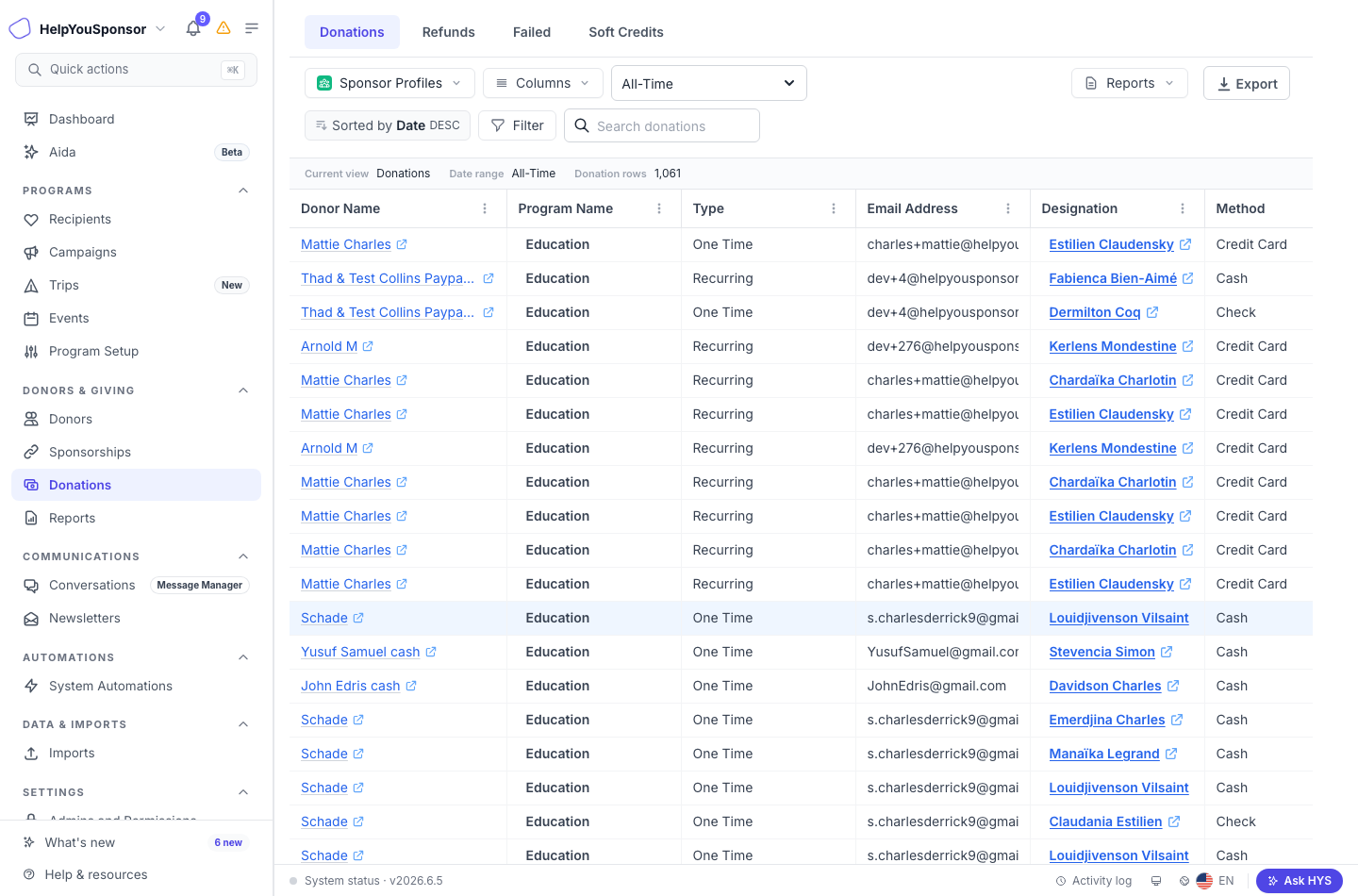1358x896 pixels.
Task: Open the HelpYouSponsor organization dropdown
Action: click(x=160, y=29)
